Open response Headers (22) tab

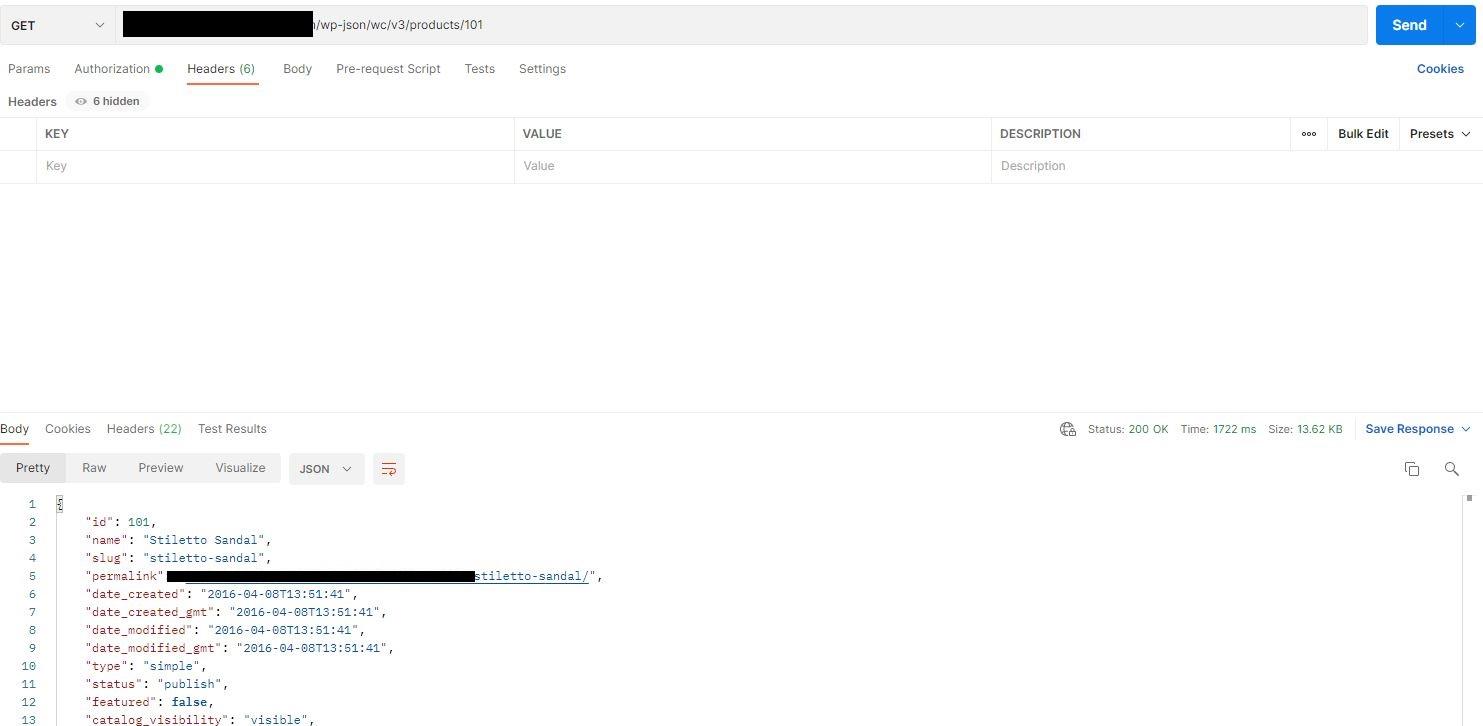pyautogui.click(x=144, y=429)
